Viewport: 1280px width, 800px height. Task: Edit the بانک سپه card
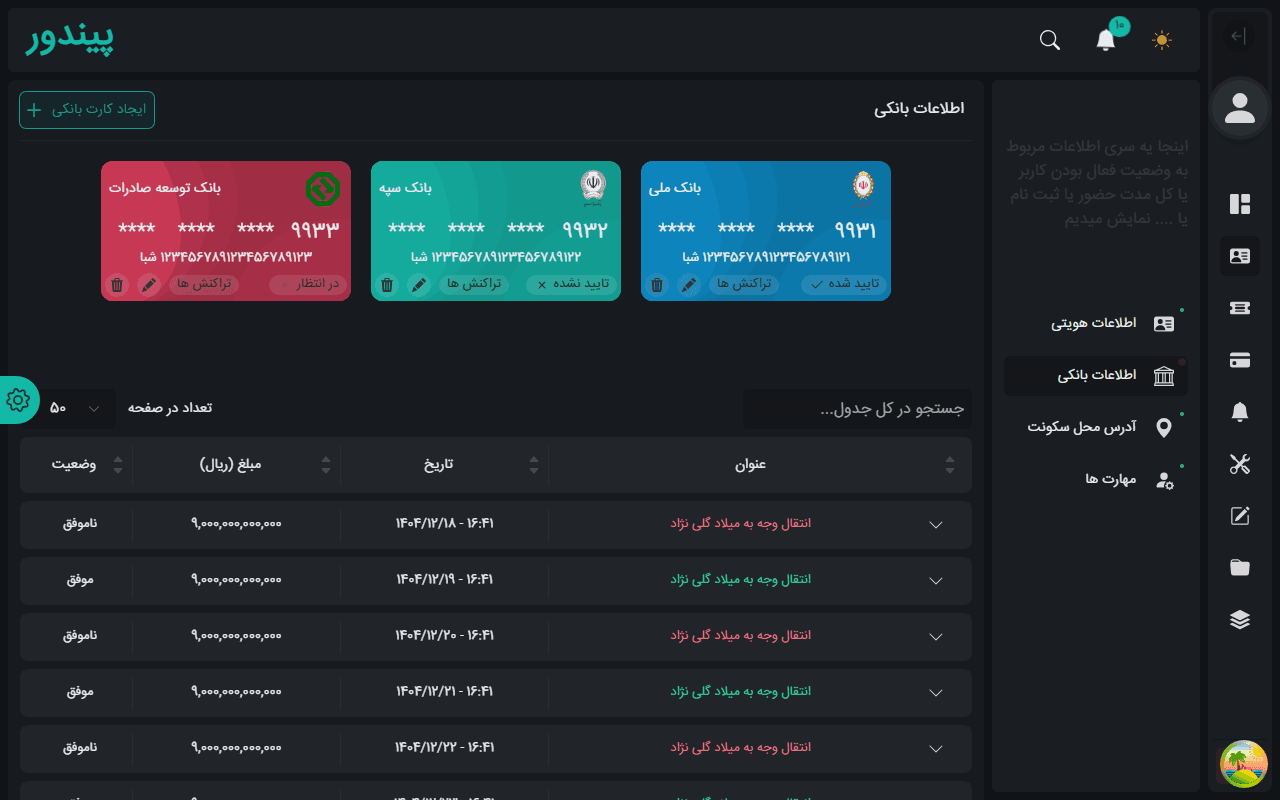pos(419,285)
